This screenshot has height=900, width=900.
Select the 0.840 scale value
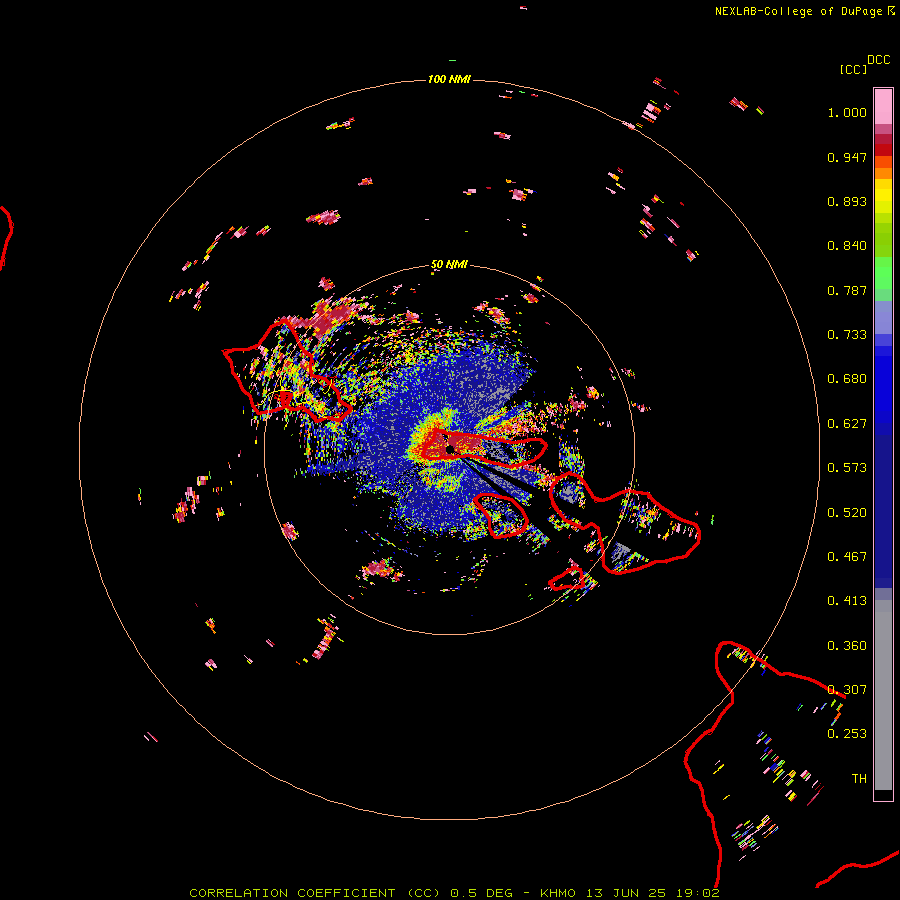(x=847, y=246)
